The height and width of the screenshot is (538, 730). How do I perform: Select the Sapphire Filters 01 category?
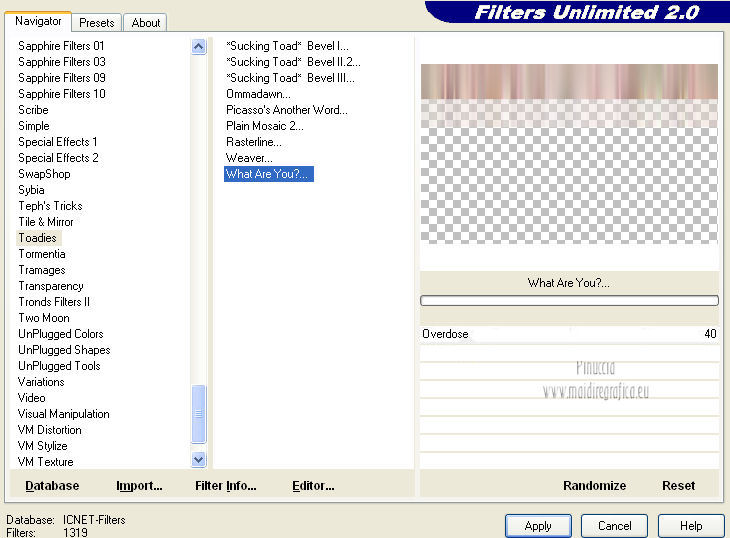coord(61,46)
